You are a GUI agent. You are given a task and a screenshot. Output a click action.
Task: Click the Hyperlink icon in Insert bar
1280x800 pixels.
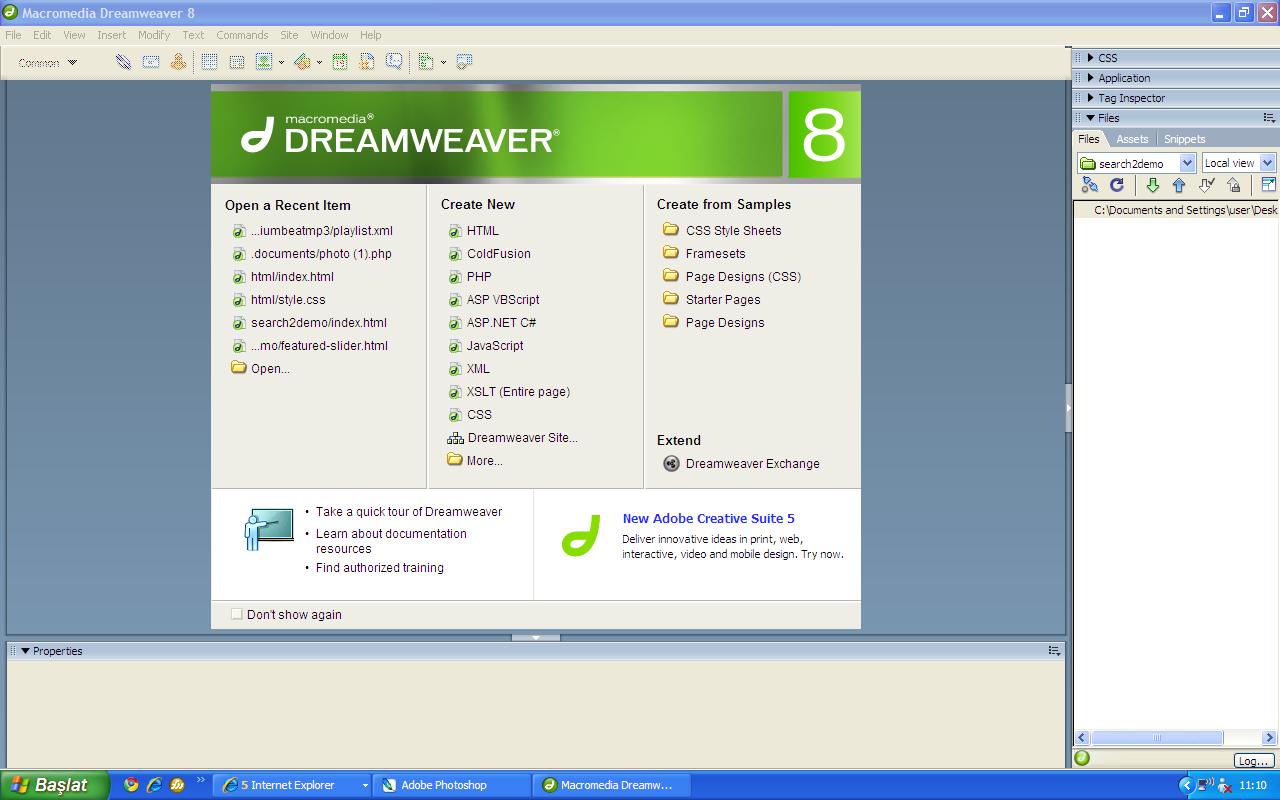pyautogui.click(x=123, y=62)
